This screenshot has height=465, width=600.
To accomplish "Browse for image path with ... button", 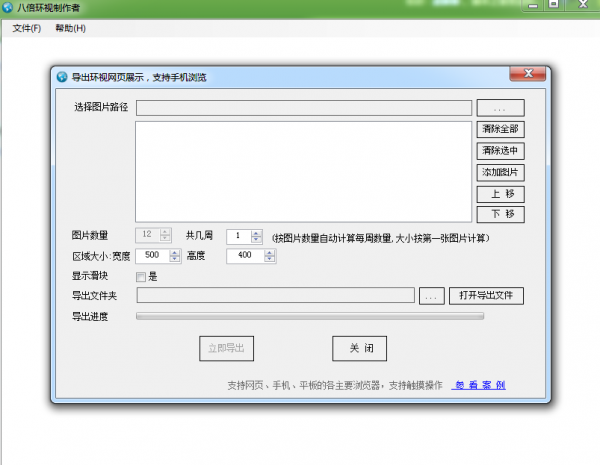I will pyautogui.click(x=500, y=108).
